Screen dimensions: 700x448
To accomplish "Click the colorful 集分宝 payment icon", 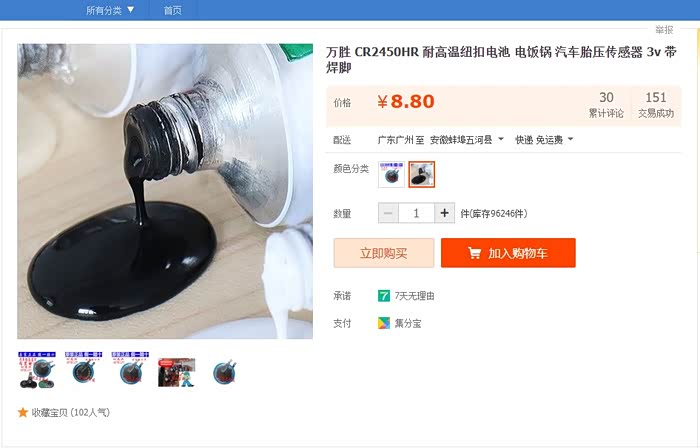I will (x=383, y=323).
